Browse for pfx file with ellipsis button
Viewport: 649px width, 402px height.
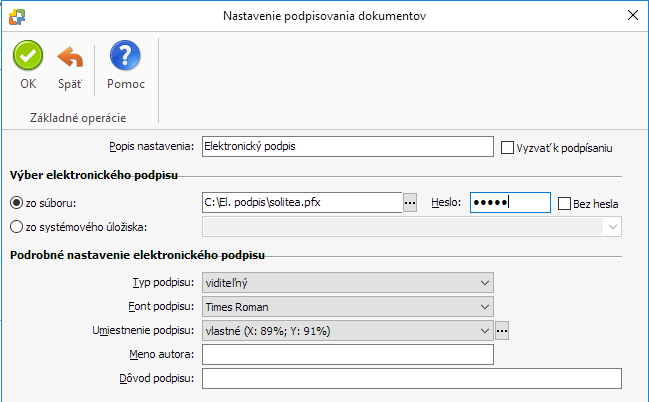410,202
